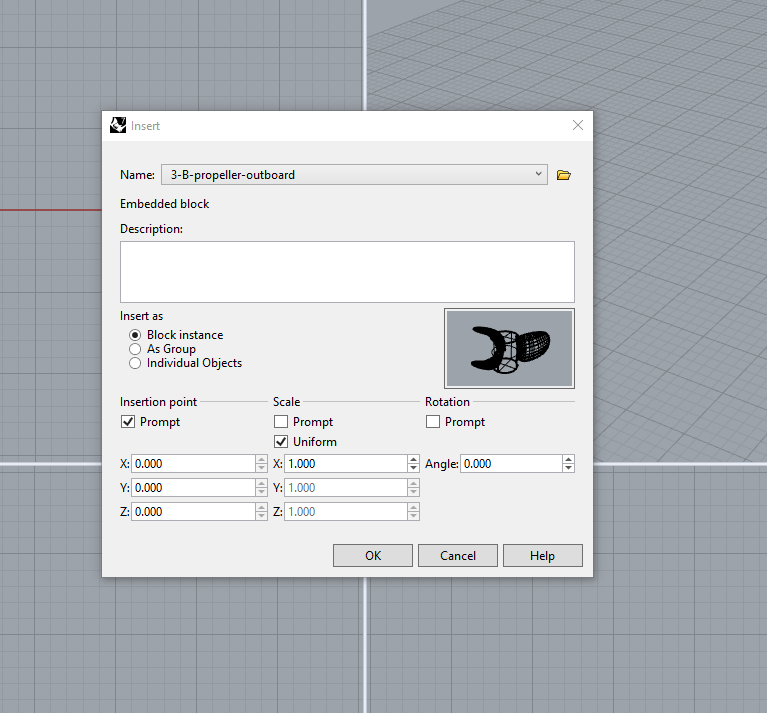
Task: Click the Insertion point Z field
Action: (193, 512)
